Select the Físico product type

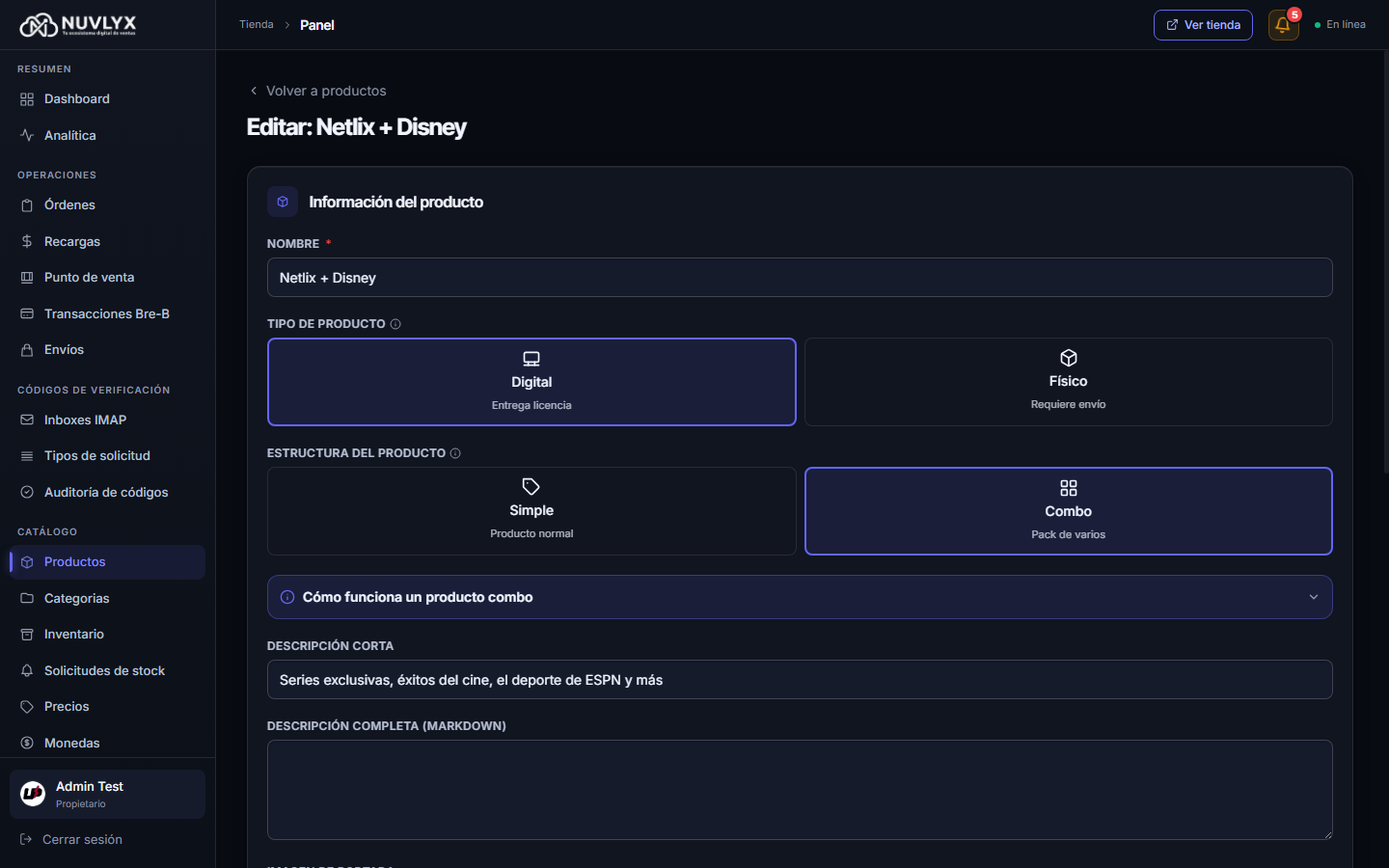(1069, 382)
